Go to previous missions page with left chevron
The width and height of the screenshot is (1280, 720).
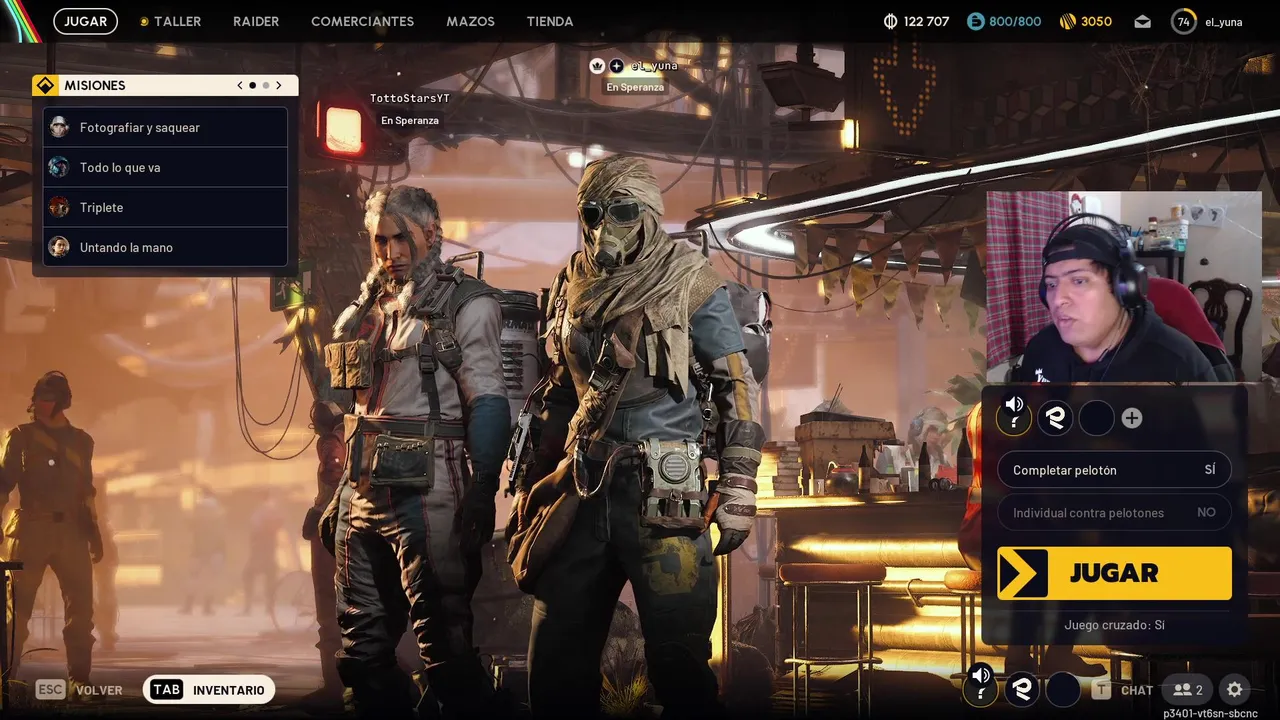point(240,85)
